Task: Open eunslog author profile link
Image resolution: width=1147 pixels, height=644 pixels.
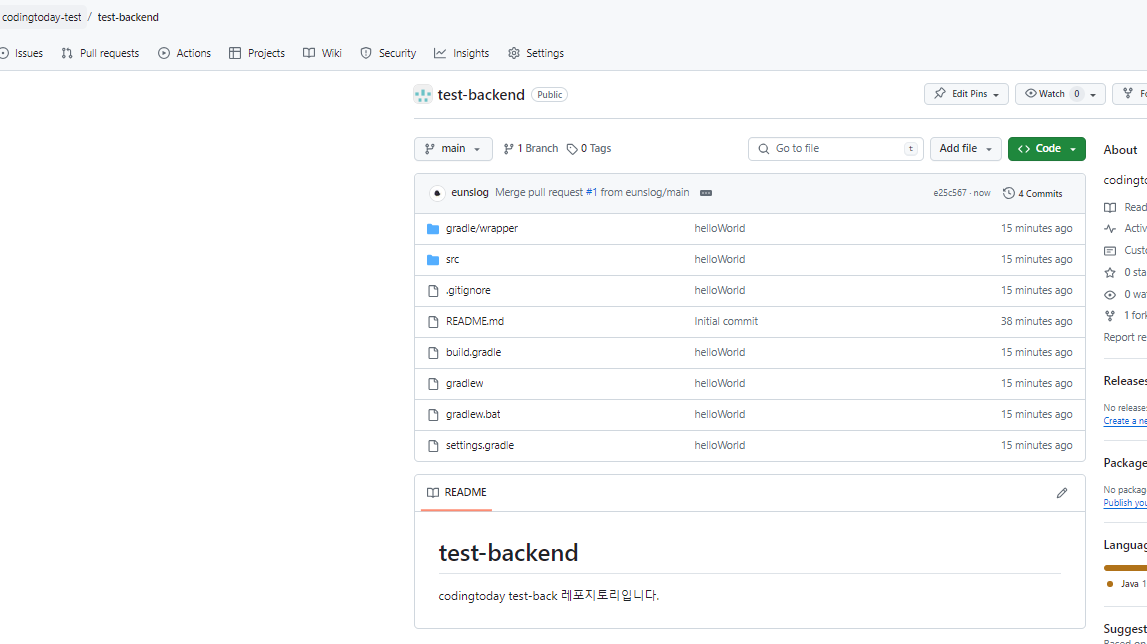Action: [470, 192]
